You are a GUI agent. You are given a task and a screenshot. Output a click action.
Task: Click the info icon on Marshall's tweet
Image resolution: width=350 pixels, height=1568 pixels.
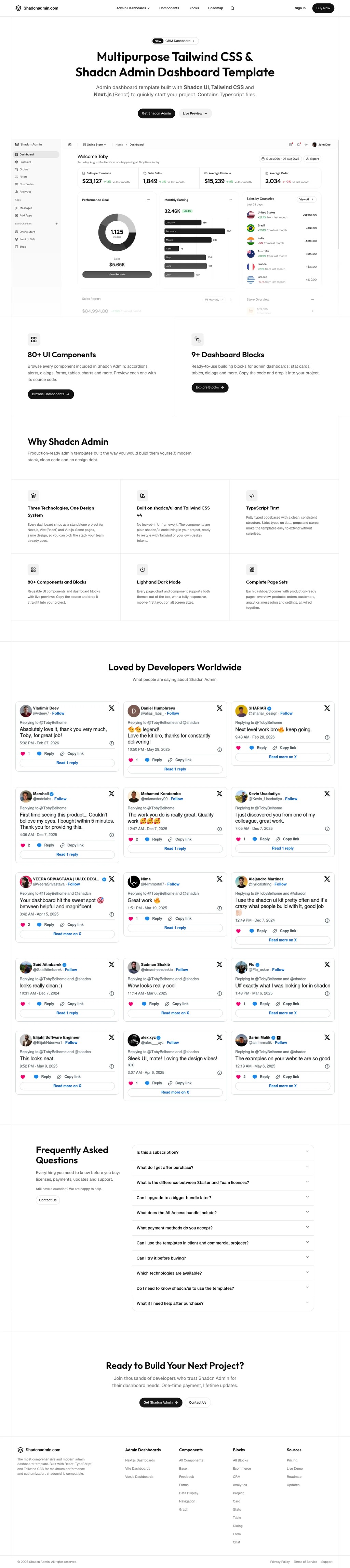[111, 835]
